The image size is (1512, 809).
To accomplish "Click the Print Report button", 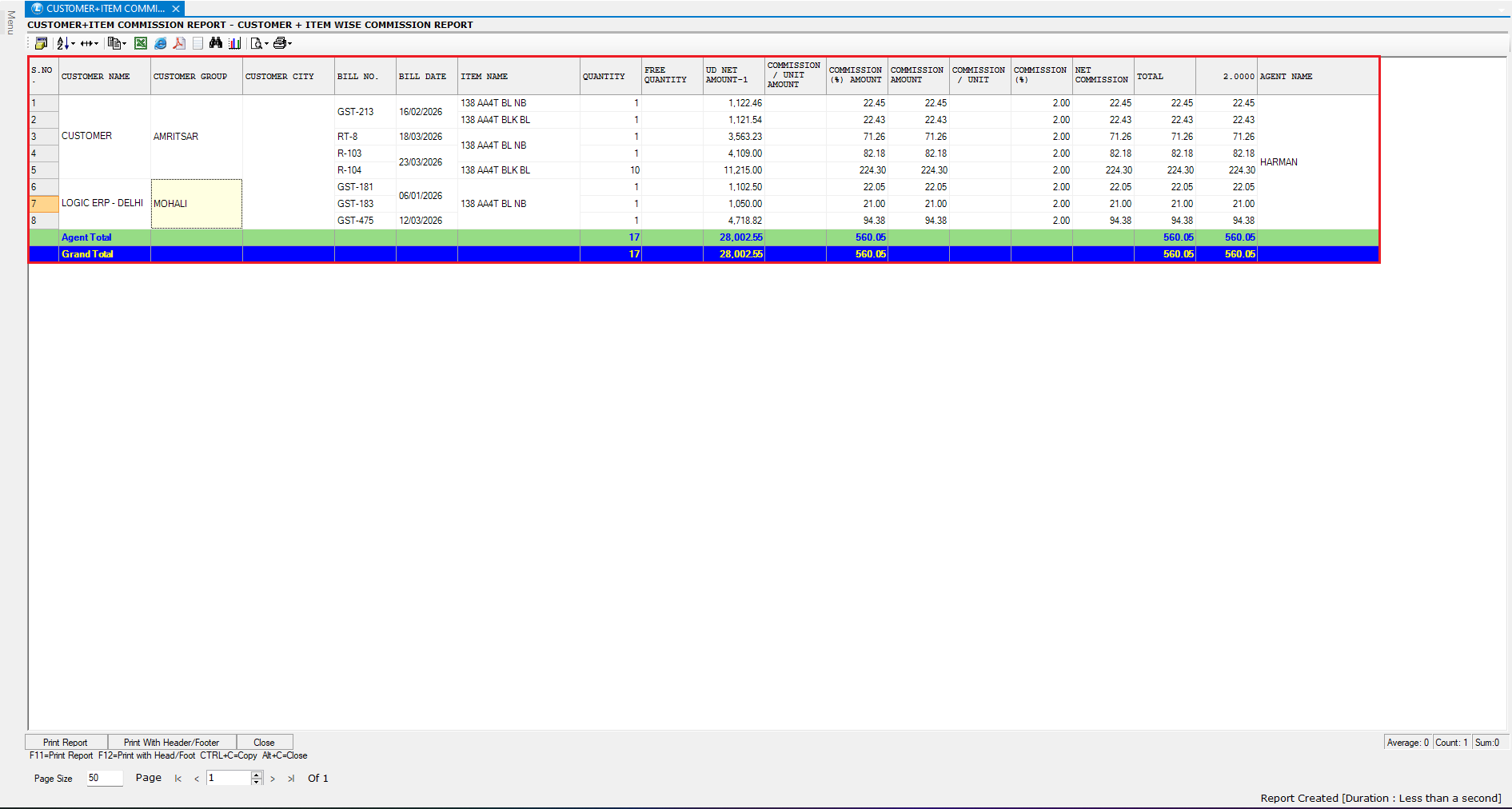I will (x=66, y=742).
